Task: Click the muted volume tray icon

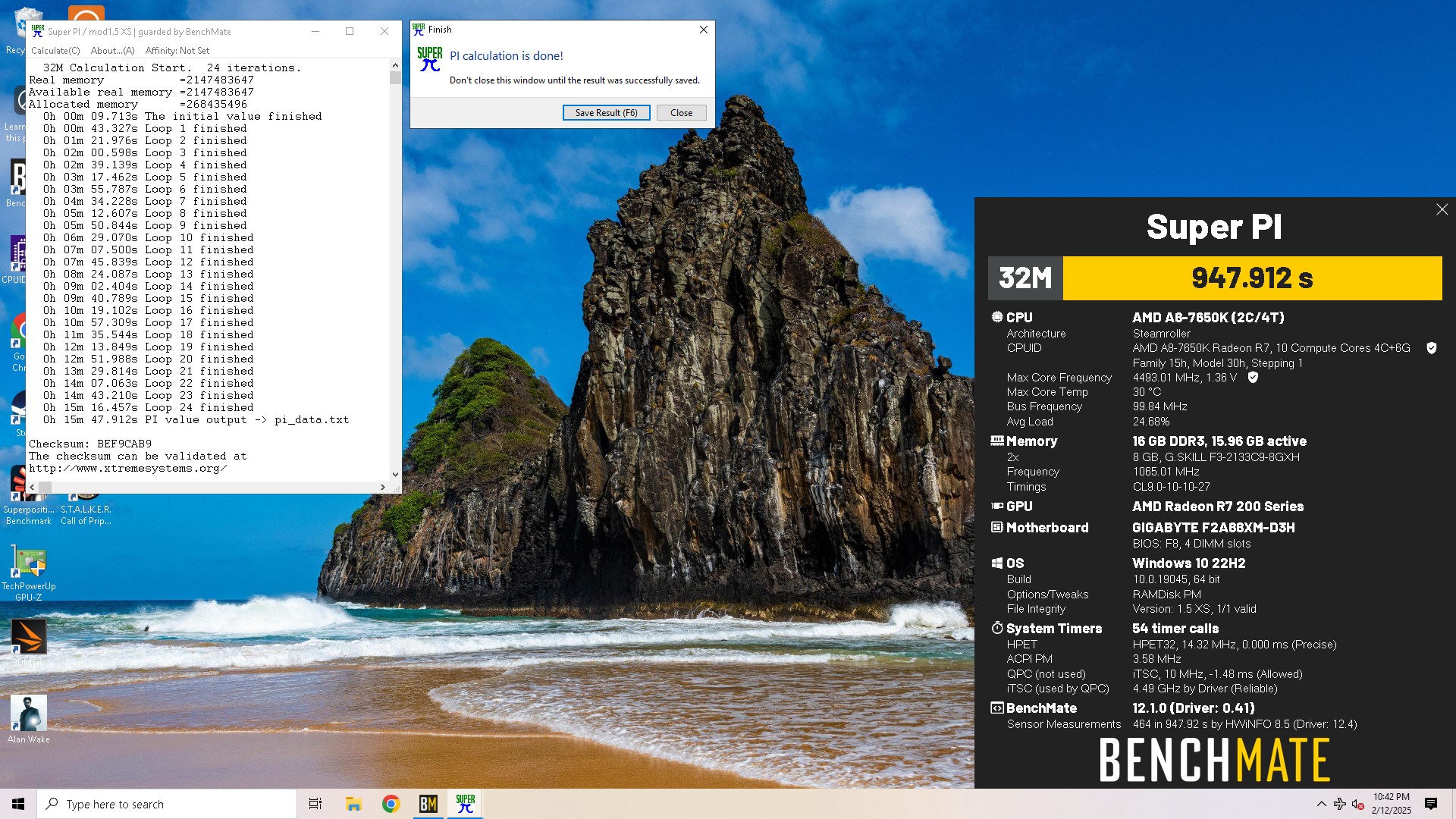Action: point(1358,804)
